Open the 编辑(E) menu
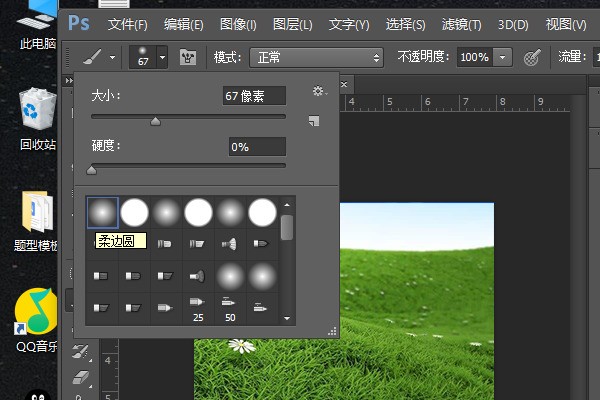This screenshot has height=400, width=600. pos(184,25)
